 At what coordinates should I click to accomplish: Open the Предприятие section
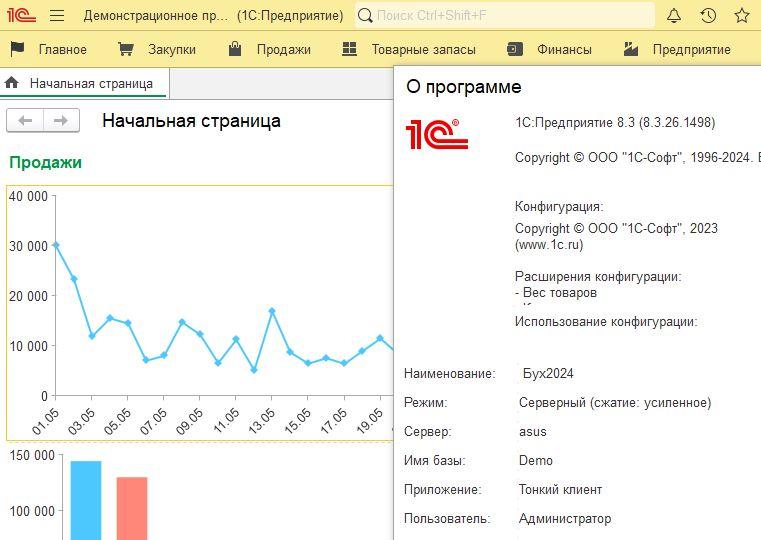click(692, 49)
